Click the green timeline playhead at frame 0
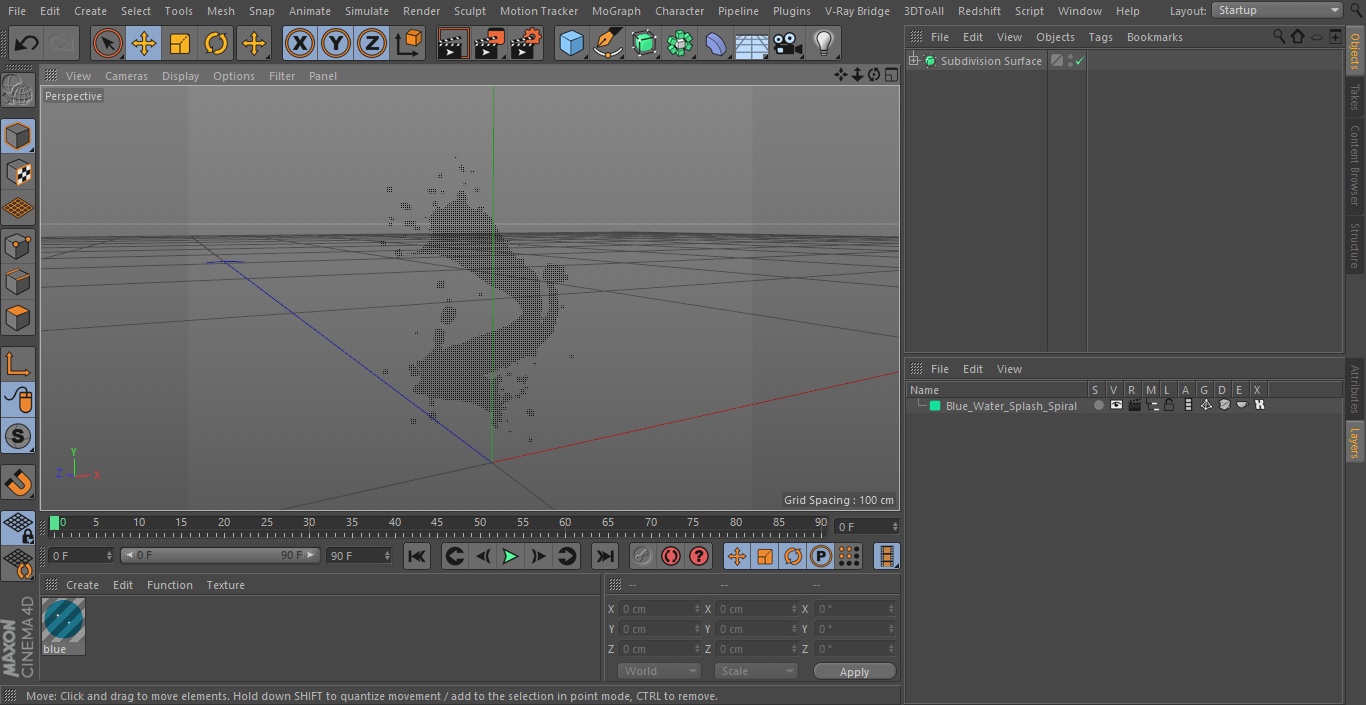Viewport: 1366px width, 705px height. (x=55, y=522)
